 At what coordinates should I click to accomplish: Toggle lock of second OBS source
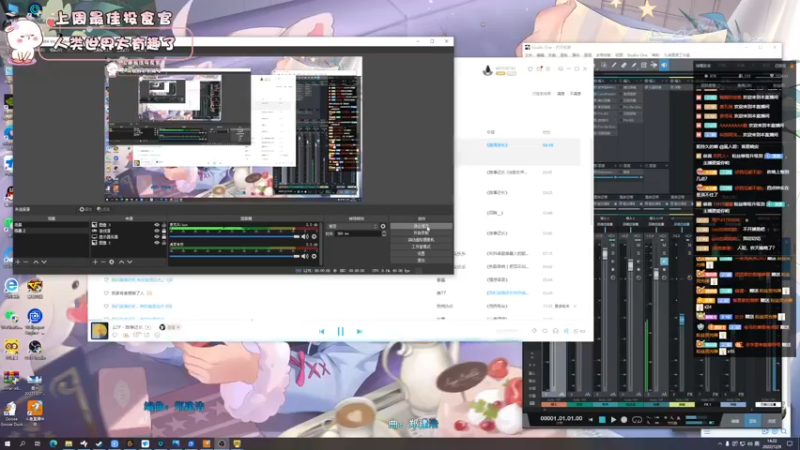point(164,231)
